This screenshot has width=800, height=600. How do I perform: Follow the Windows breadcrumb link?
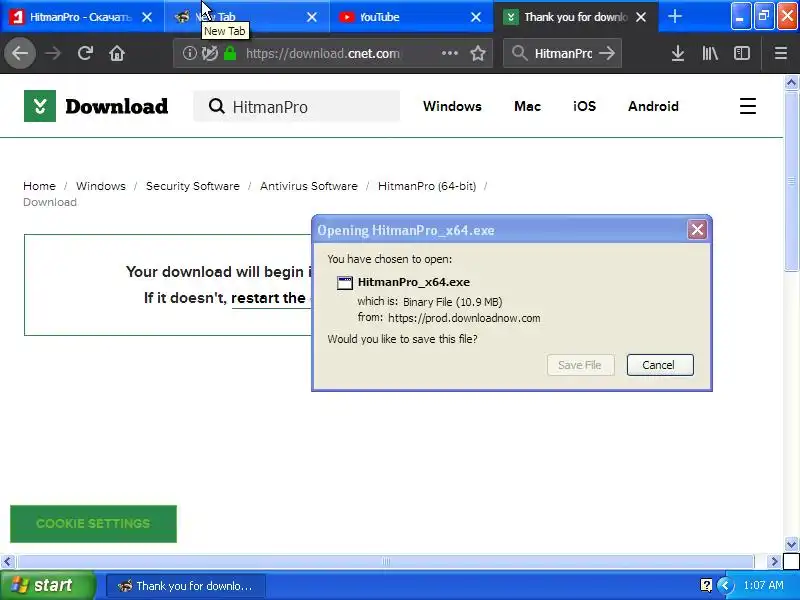101,186
